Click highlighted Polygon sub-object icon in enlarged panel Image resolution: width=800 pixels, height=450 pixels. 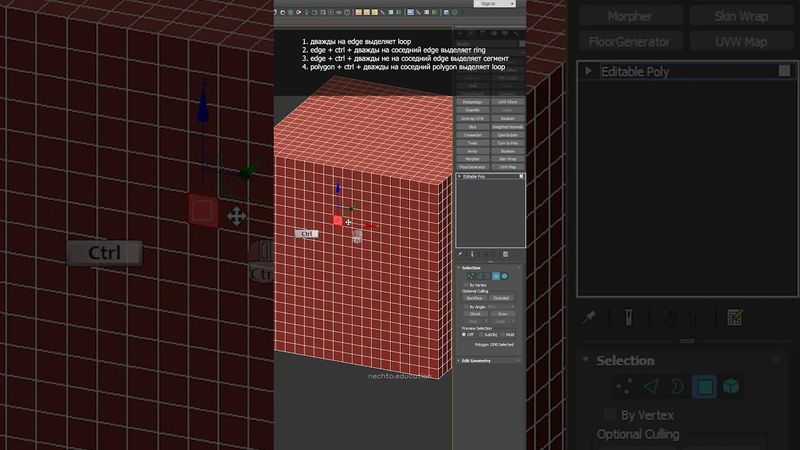[x=704, y=385]
